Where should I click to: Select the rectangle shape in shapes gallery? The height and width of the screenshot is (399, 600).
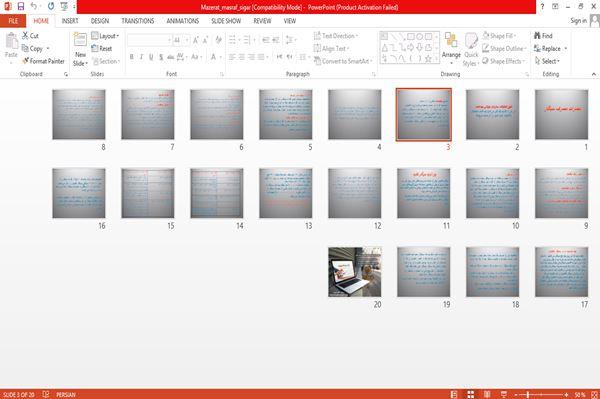click(411, 37)
